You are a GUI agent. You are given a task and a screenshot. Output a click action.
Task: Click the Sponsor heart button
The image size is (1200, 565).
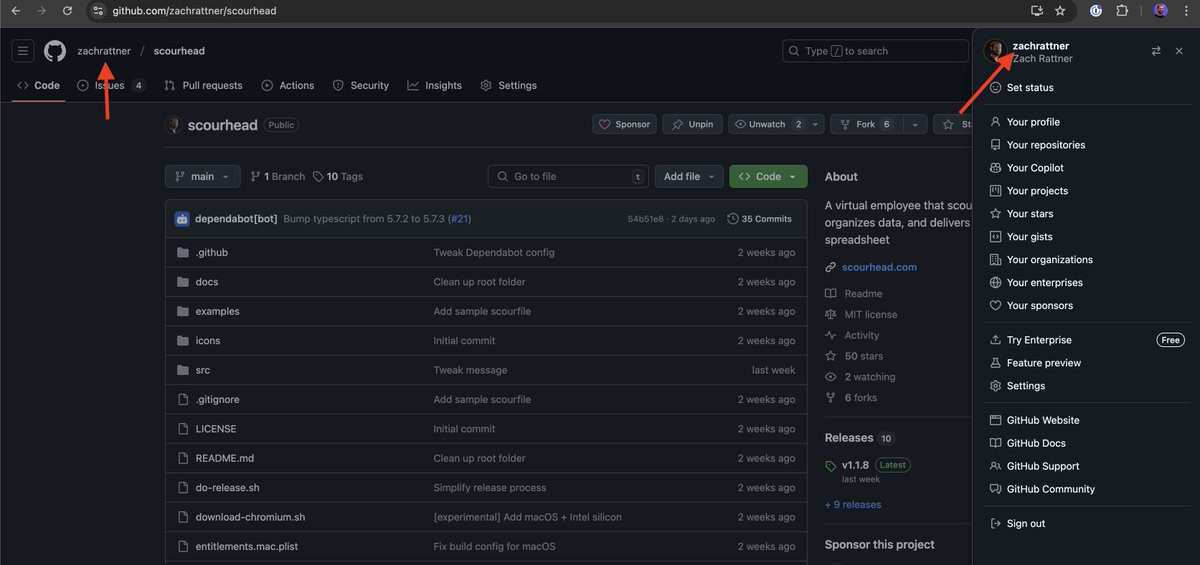point(624,124)
